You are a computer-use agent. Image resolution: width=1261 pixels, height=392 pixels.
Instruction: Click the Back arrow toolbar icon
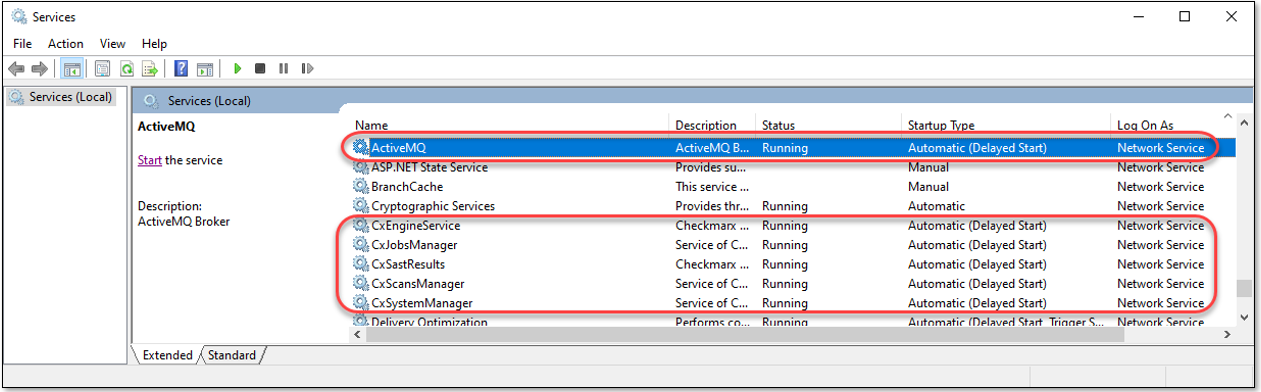(16, 69)
